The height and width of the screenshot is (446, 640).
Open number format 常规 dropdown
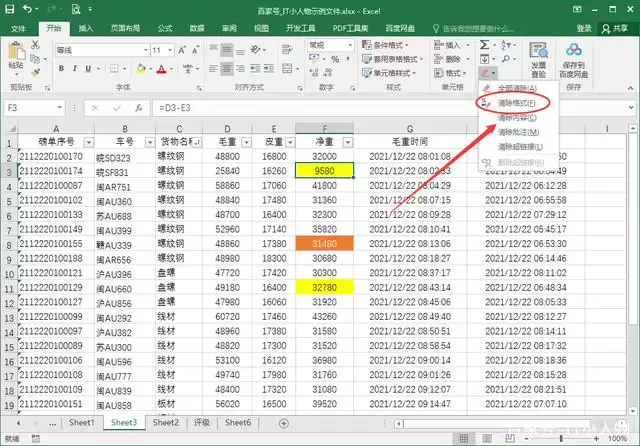[350, 45]
